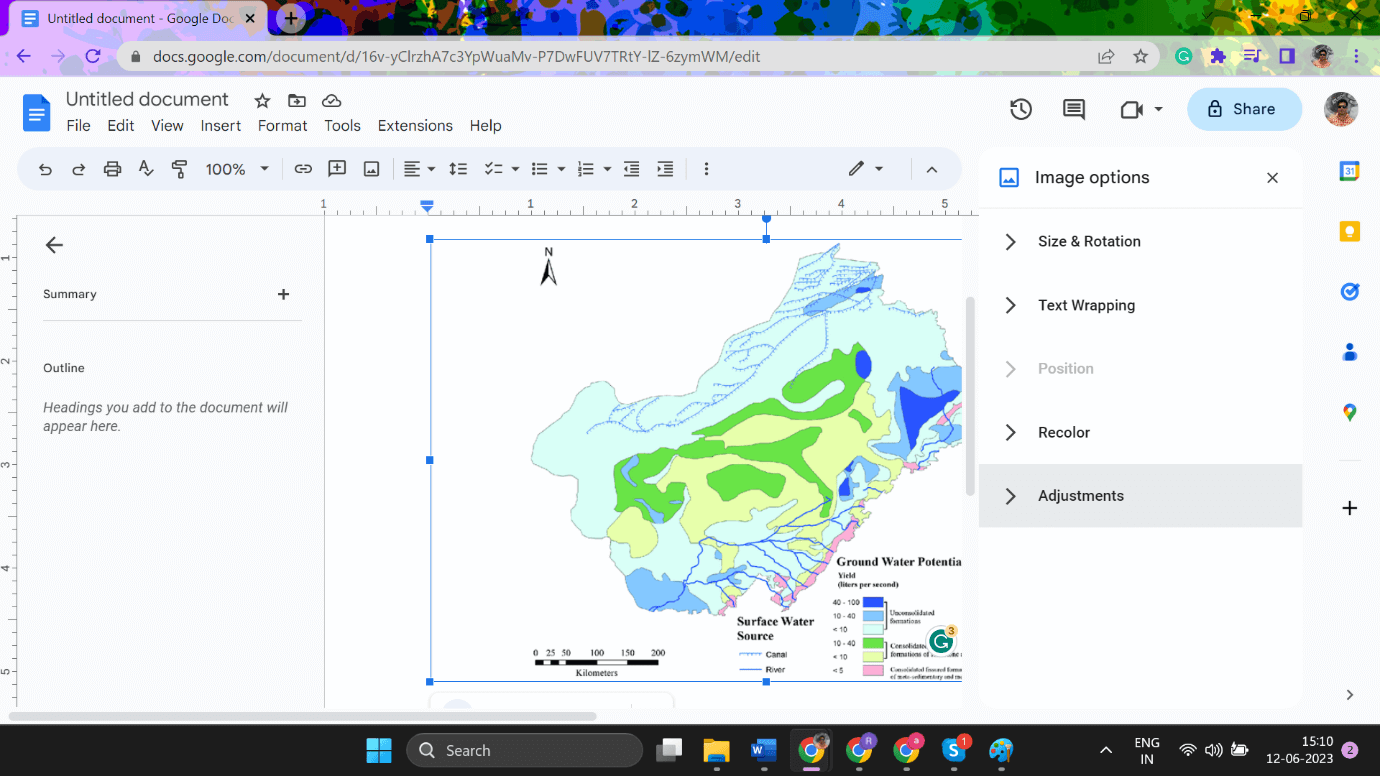The image size is (1380, 776).
Task: Select the Paint format tool
Action: 178,169
